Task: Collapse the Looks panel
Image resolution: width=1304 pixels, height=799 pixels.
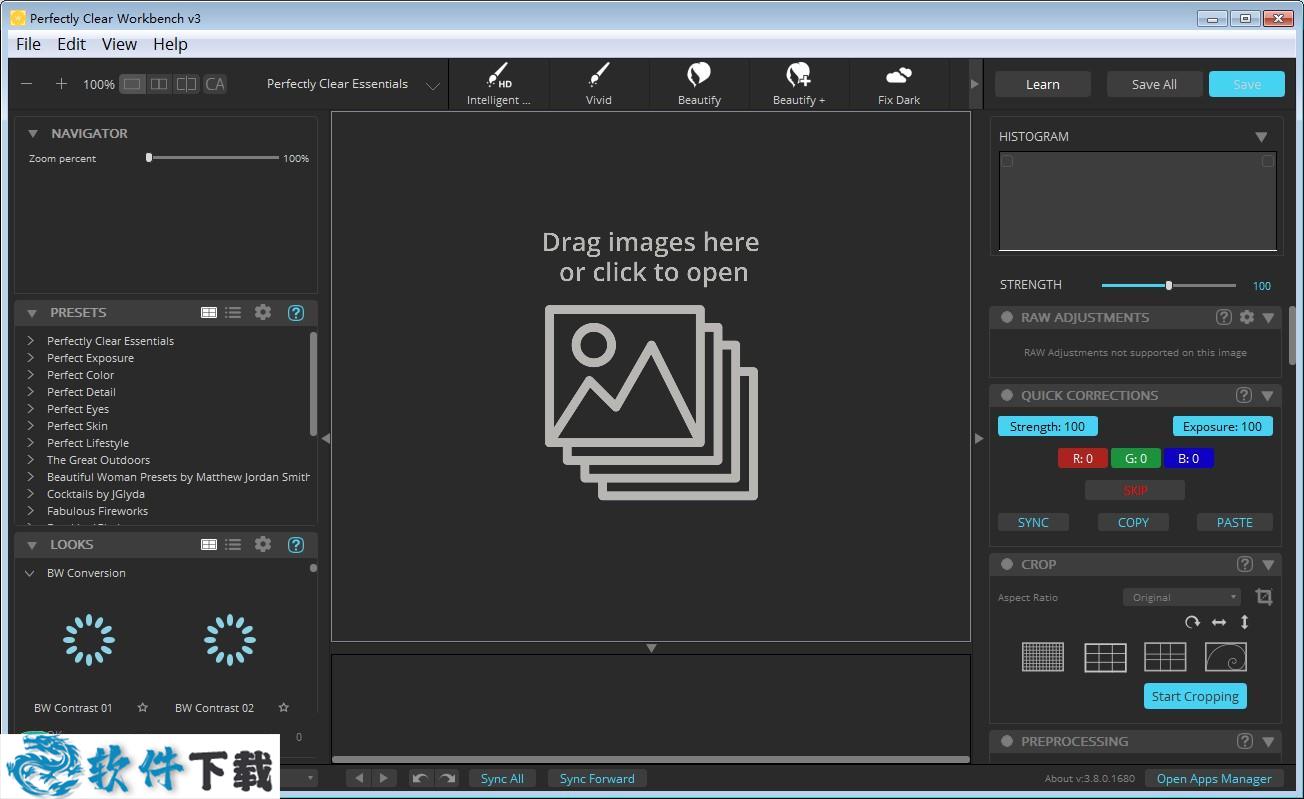Action: [32, 545]
